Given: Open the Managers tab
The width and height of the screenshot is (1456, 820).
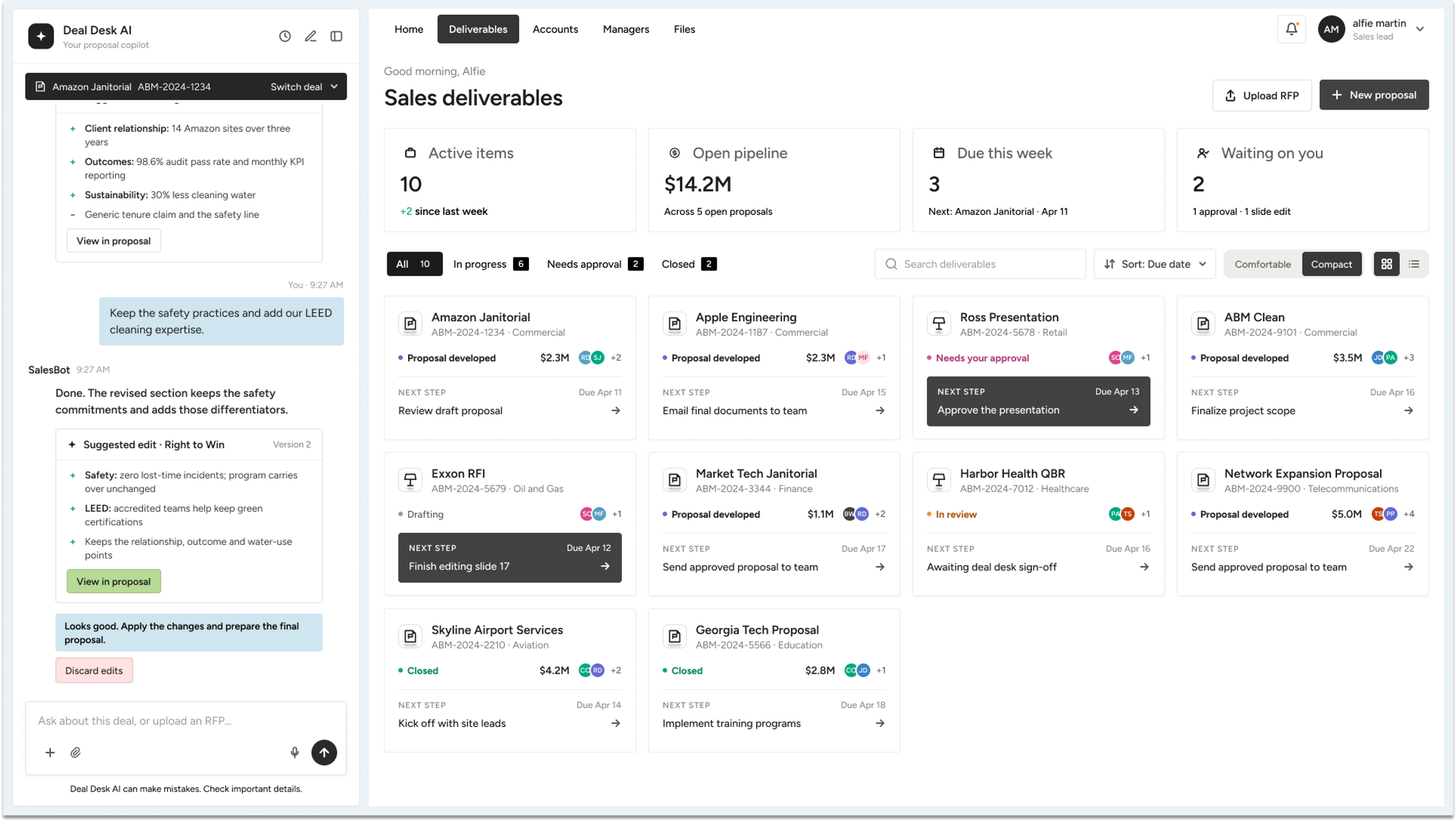Looking at the screenshot, I should tap(625, 29).
